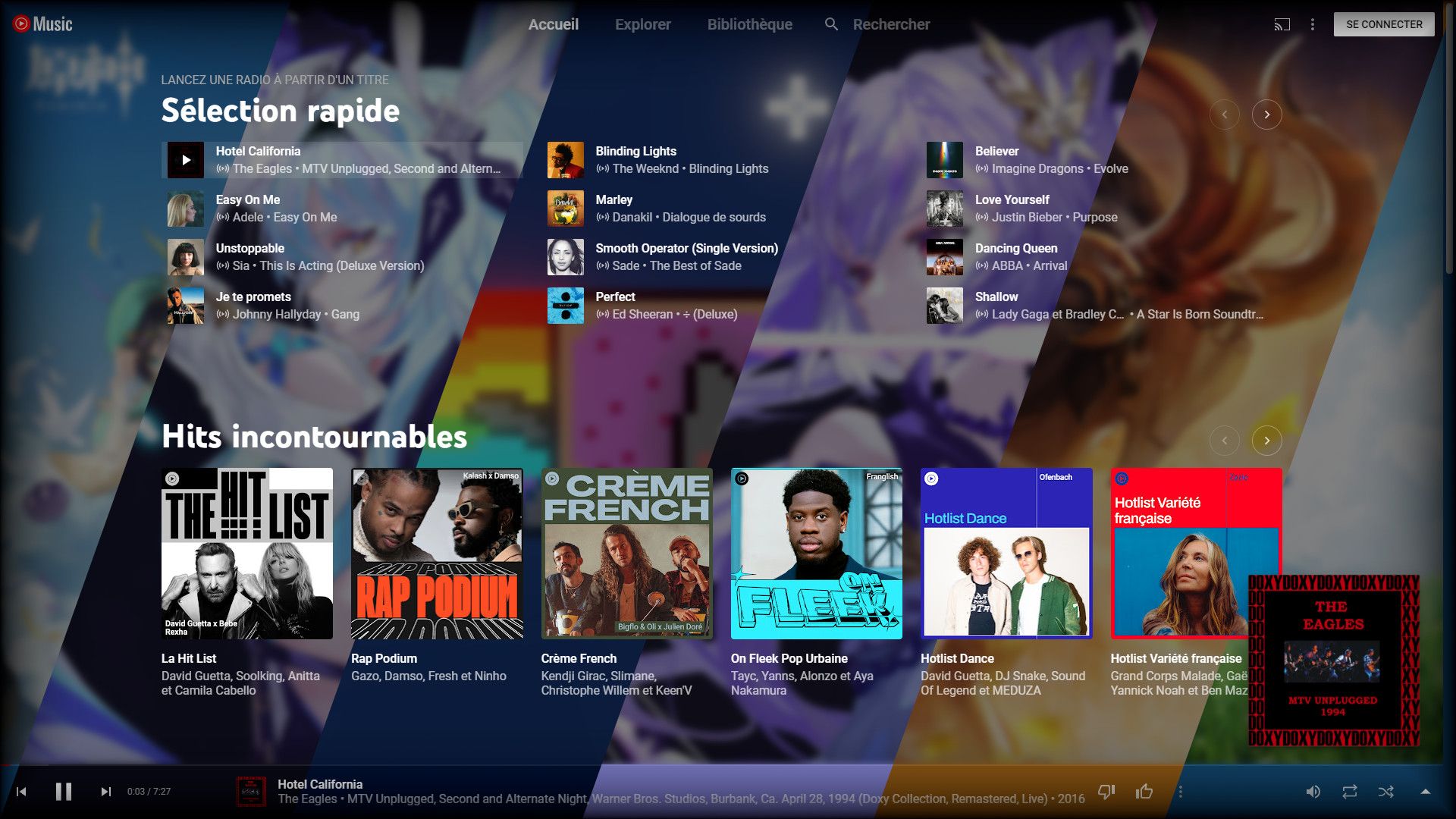Open search via the magnifying glass icon

coord(830,24)
